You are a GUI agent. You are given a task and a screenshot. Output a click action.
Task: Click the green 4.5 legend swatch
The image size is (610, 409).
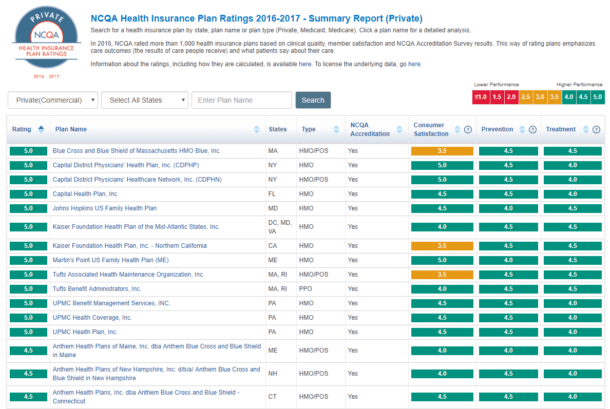tap(583, 97)
